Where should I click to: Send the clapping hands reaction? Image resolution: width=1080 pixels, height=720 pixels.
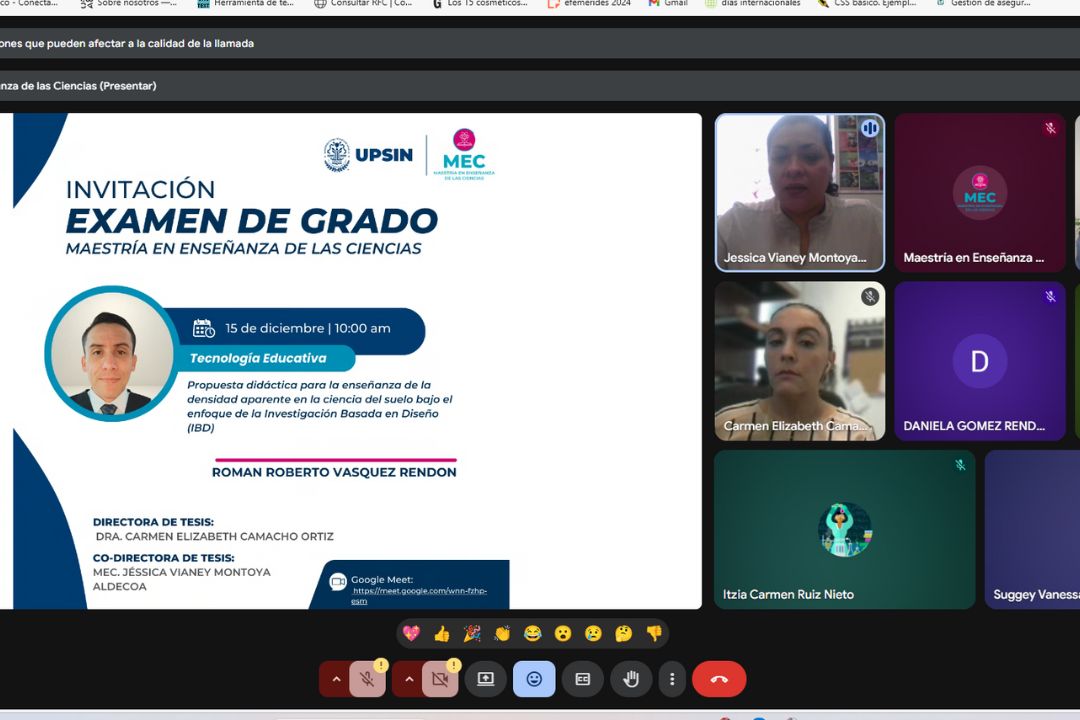point(502,633)
